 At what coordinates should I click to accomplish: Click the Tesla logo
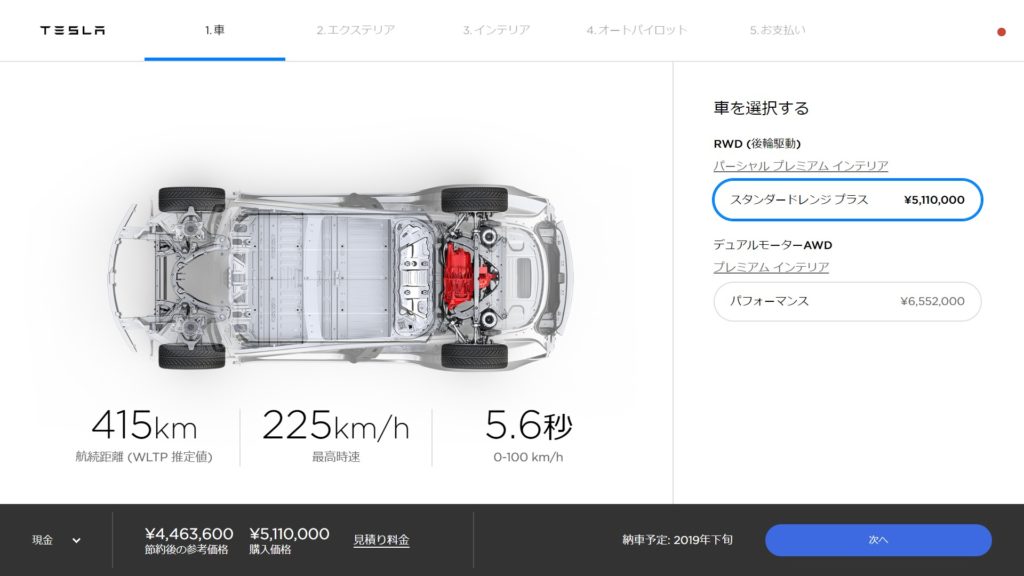pos(72,30)
